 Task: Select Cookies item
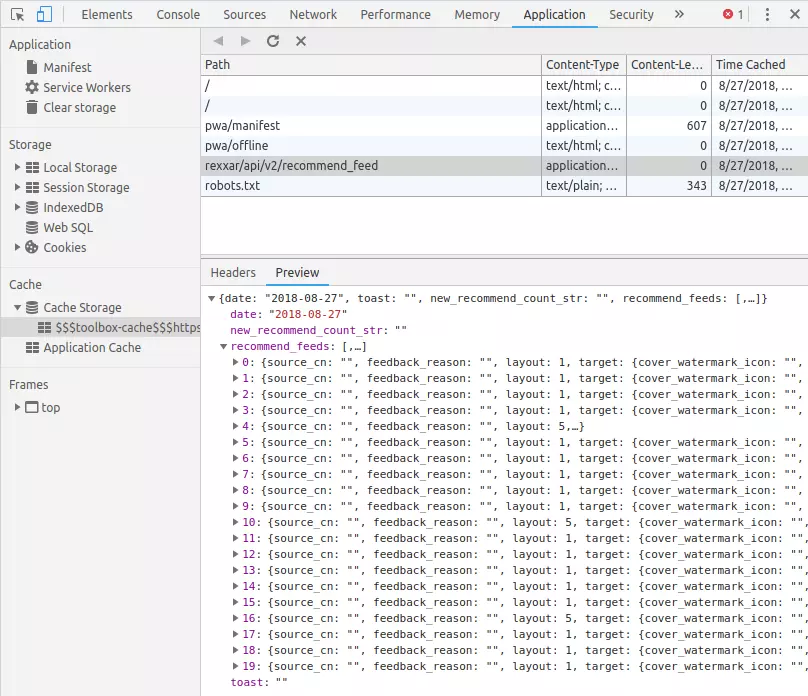click(x=64, y=248)
